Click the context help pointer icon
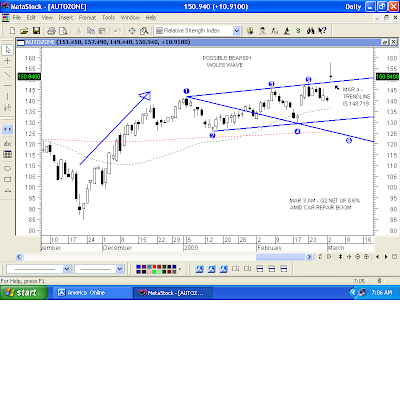400x400 pixels. tap(322, 31)
